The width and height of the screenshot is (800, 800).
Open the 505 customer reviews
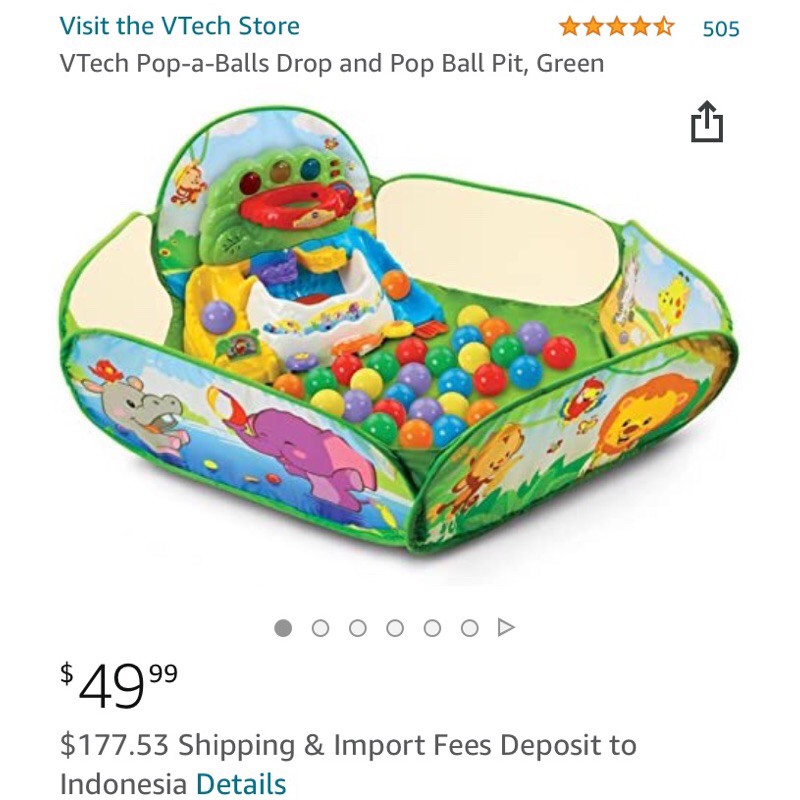(x=721, y=28)
